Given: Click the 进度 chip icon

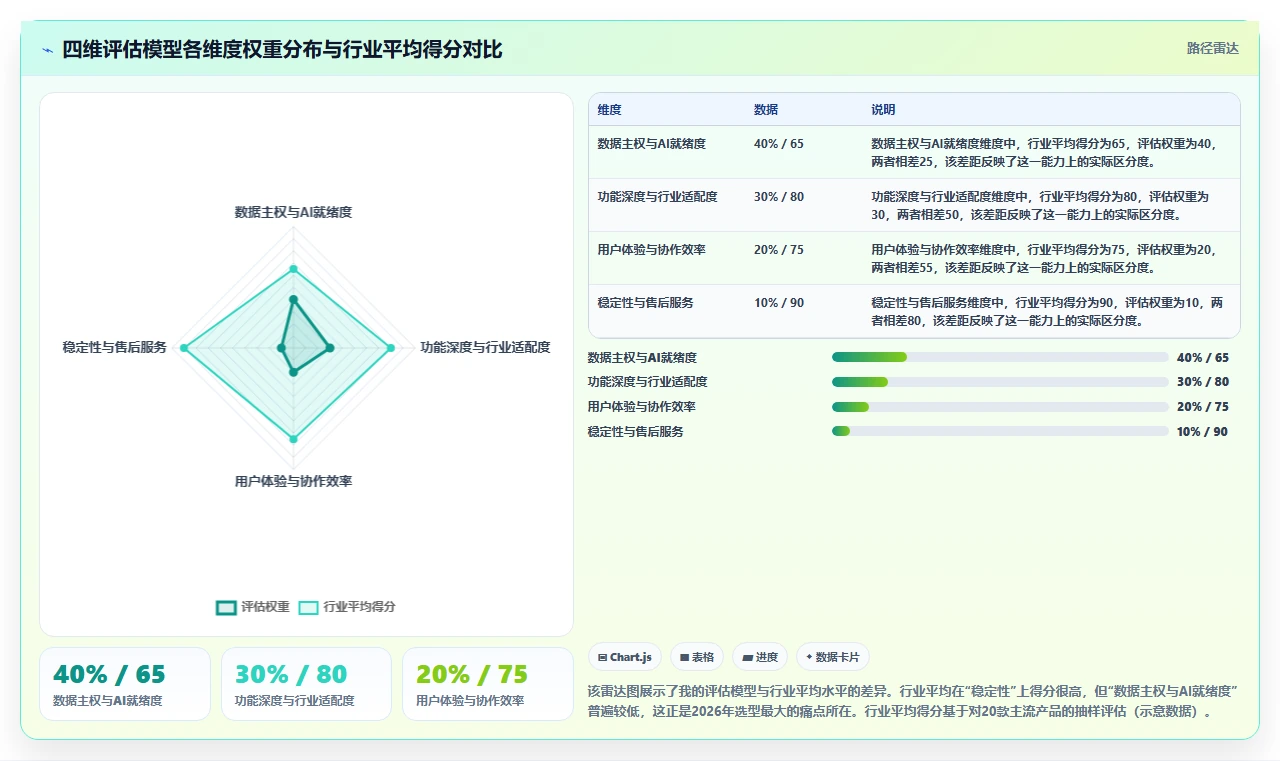Looking at the screenshot, I should pyautogui.click(x=747, y=657).
